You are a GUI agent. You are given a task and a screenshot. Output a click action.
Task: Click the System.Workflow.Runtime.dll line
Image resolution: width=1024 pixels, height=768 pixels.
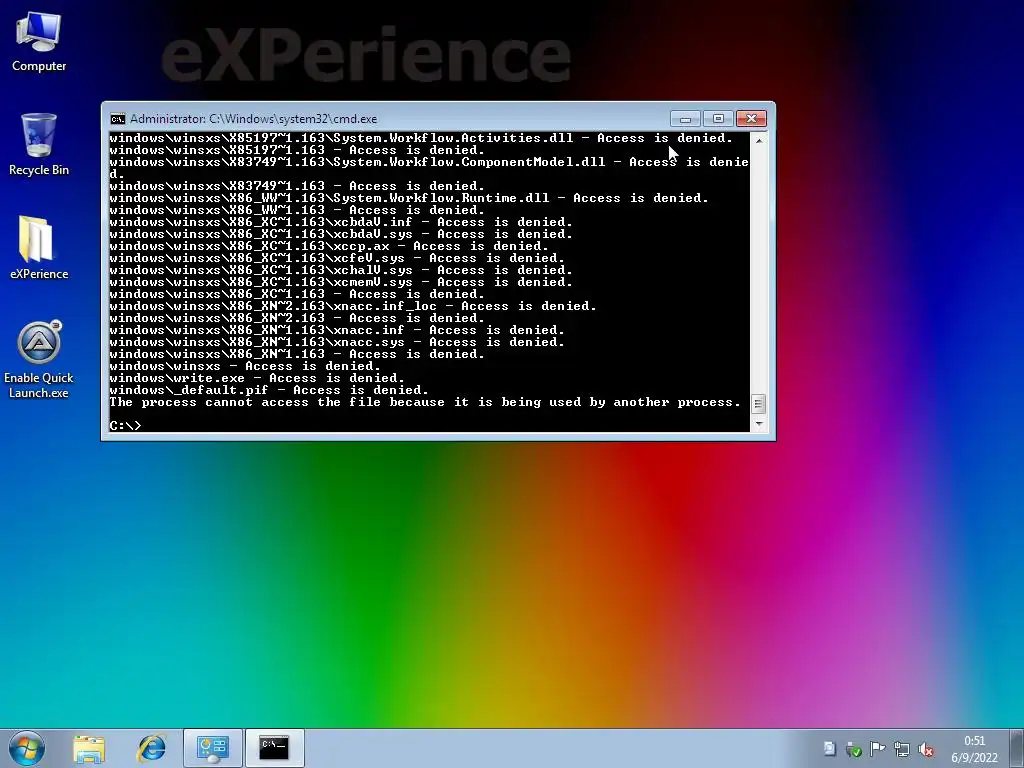click(x=409, y=198)
